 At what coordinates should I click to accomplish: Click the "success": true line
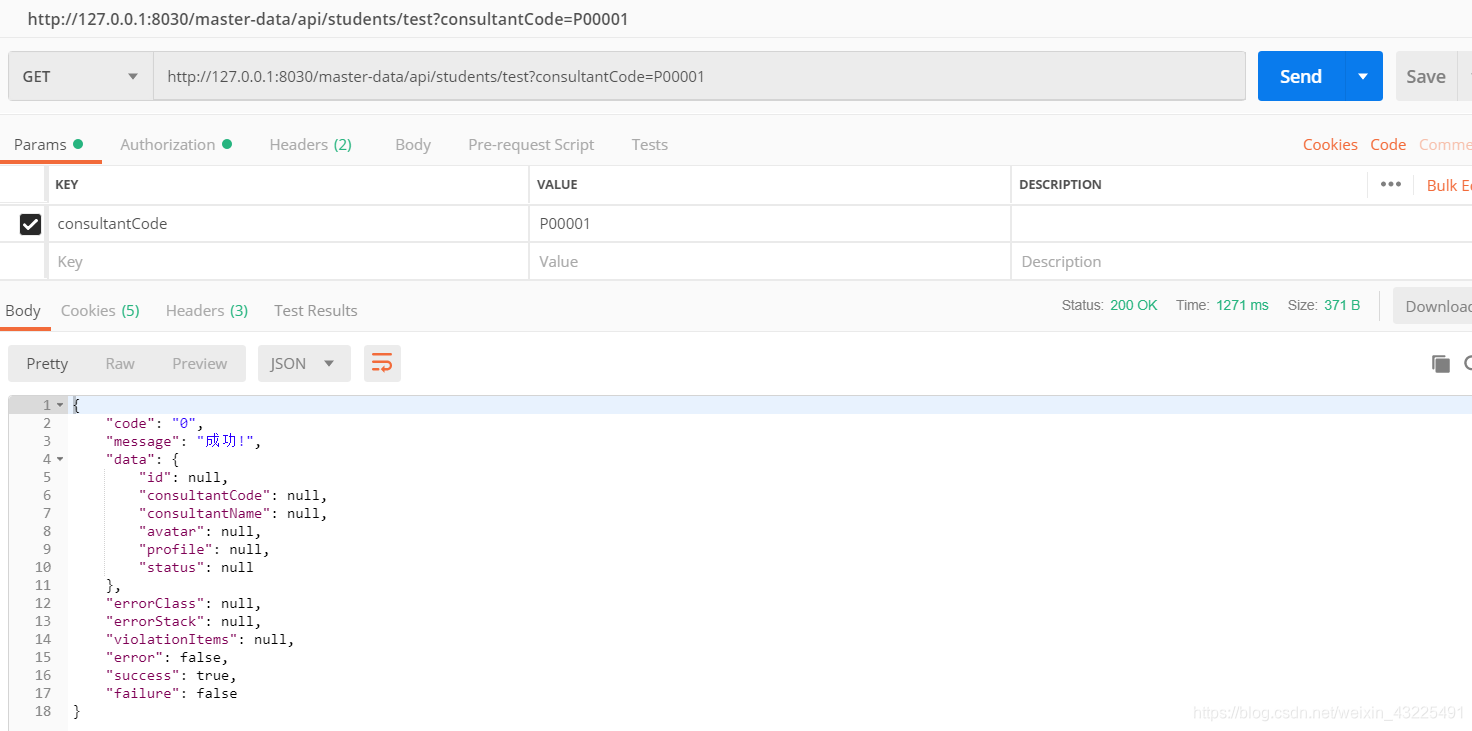[x=171, y=675]
